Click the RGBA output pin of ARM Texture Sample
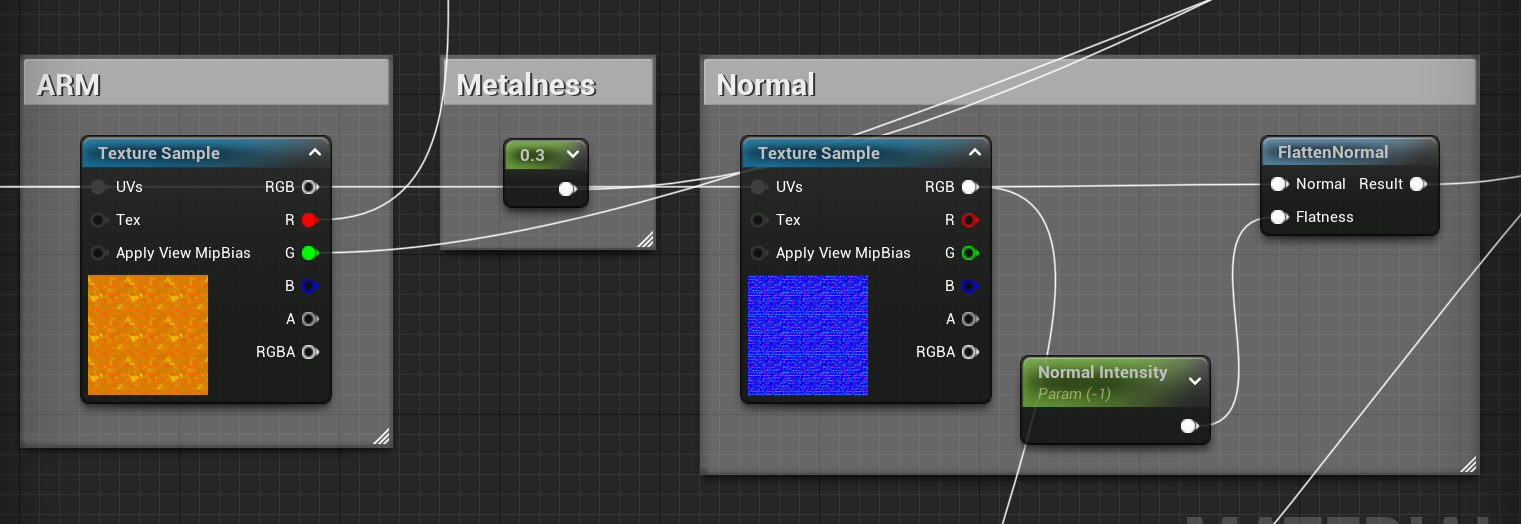 tap(309, 352)
